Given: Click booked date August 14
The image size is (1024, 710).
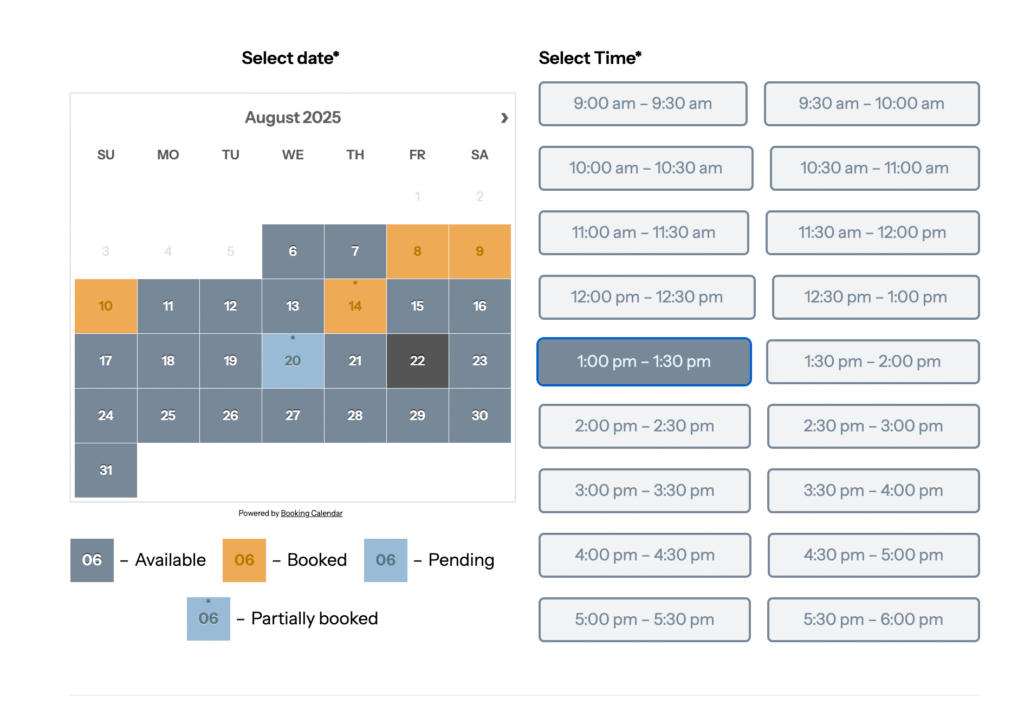Looking at the screenshot, I should click(355, 306).
